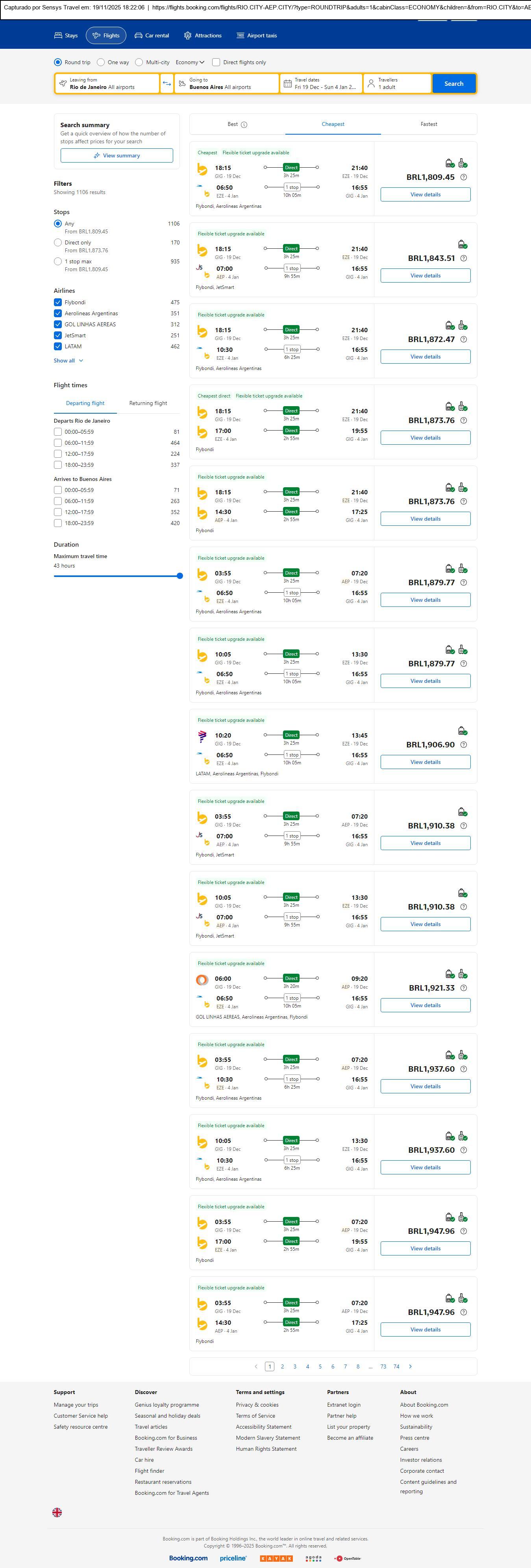Select the Direct only stops filter
The height and width of the screenshot is (1568, 531).
pos(58,243)
